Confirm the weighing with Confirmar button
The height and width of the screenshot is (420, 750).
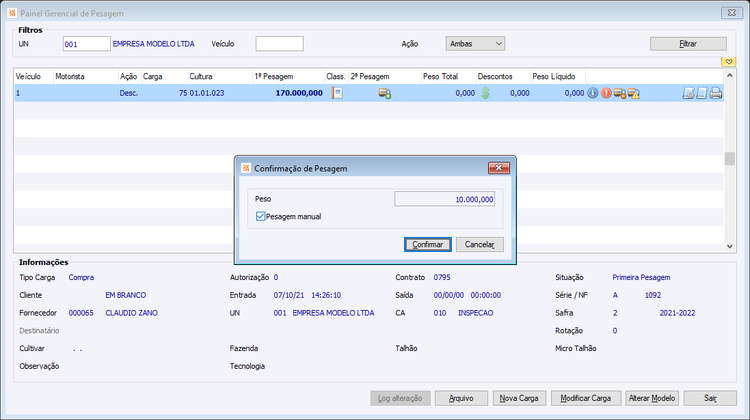428,244
